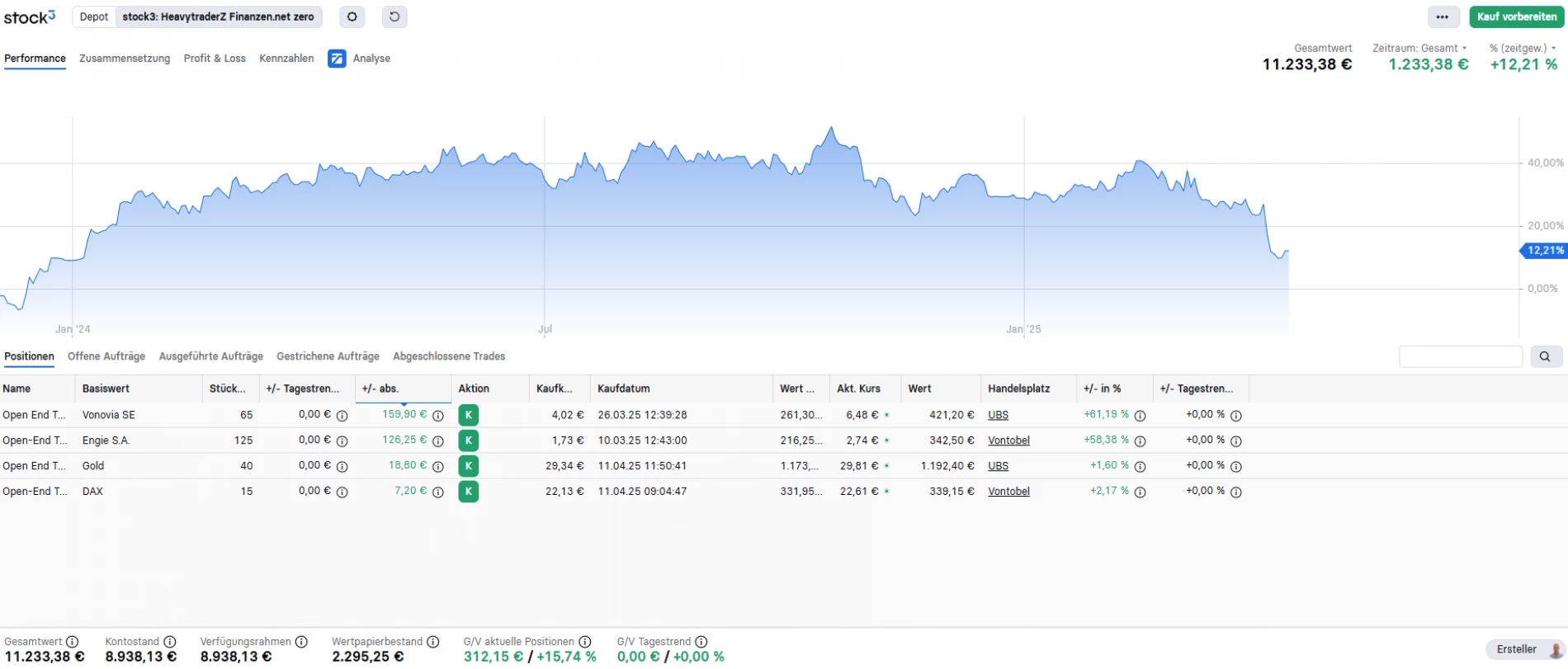Open the Zeitraum: Gesamt dropdown
This screenshot has width=1568, height=669.
(x=1419, y=48)
